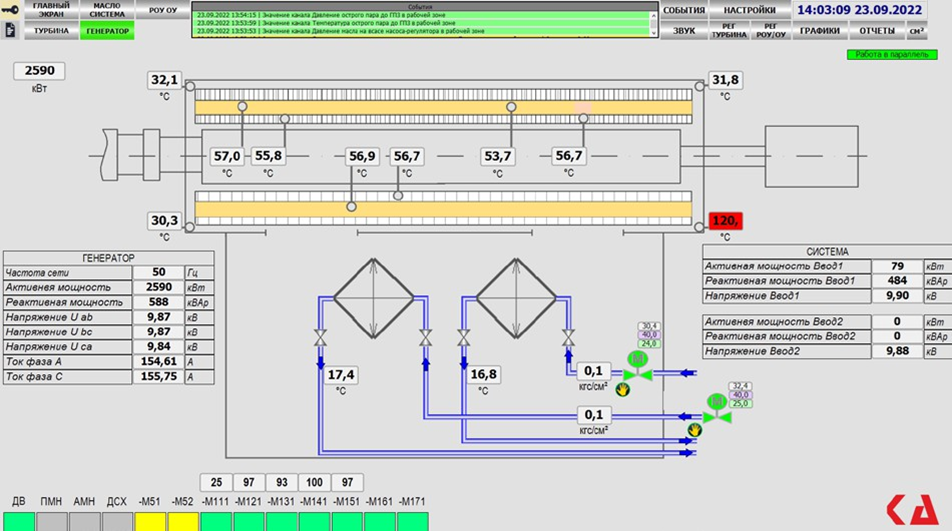The height and width of the screenshot is (531, 952).
Task: Click the red company logo
Action: tap(913, 509)
